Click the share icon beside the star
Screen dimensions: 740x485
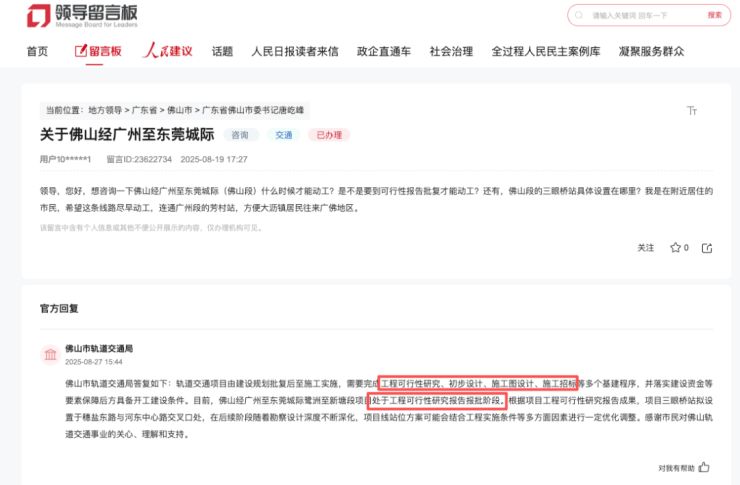[x=707, y=247]
